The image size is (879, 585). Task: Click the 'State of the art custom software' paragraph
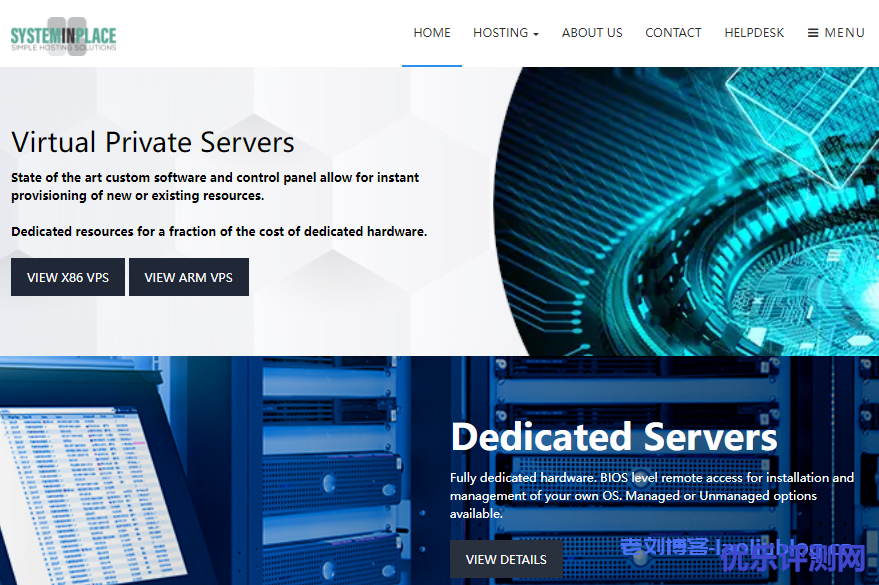pyautogui.click(x=215, y=187)
